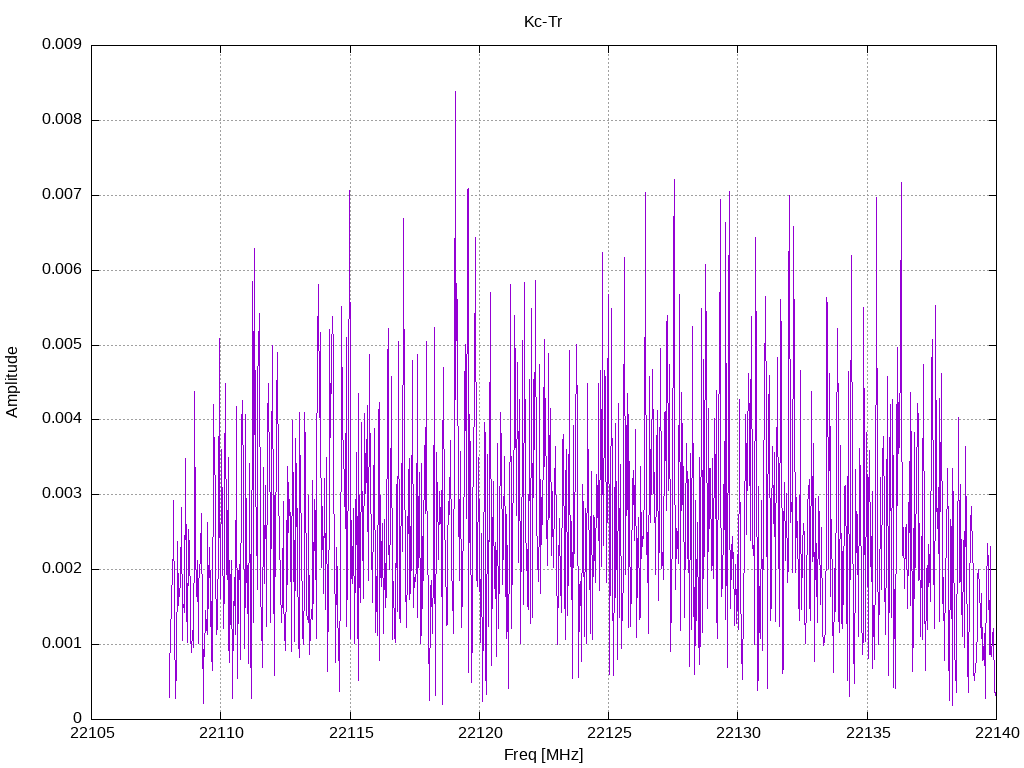Click the tallest spectrum peak near 22119 MHz
The height and width of the screenshot is (768, 1024).
click(455, 93)
